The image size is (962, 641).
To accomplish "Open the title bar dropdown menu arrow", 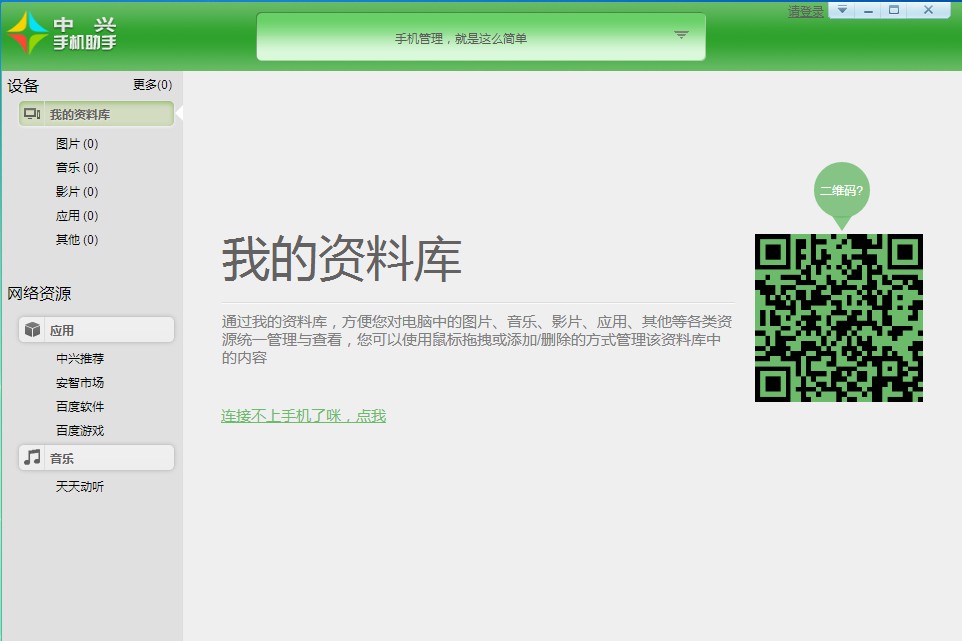I will (x=842, y=10).
